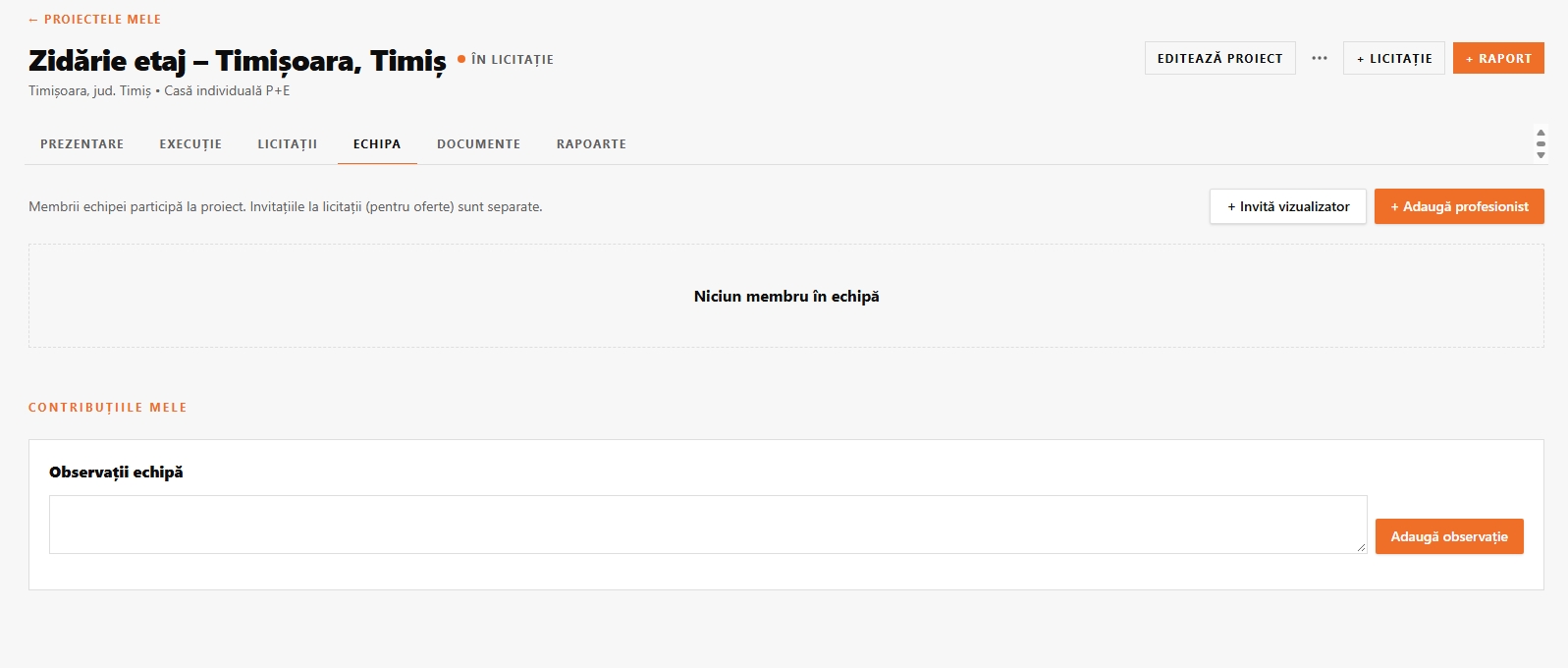
Task: Click the Contribuțiile mele section heading
Action: click(108, 408)
